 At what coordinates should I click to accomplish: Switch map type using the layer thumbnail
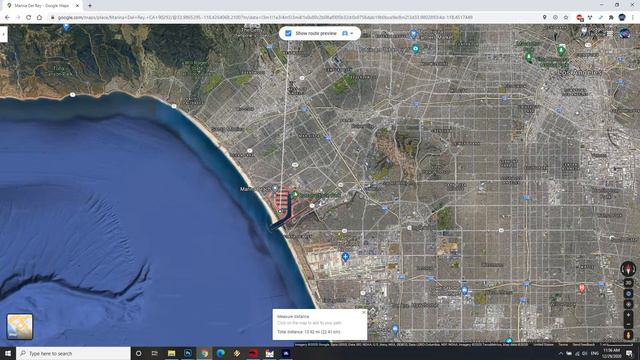pos(20,327)
